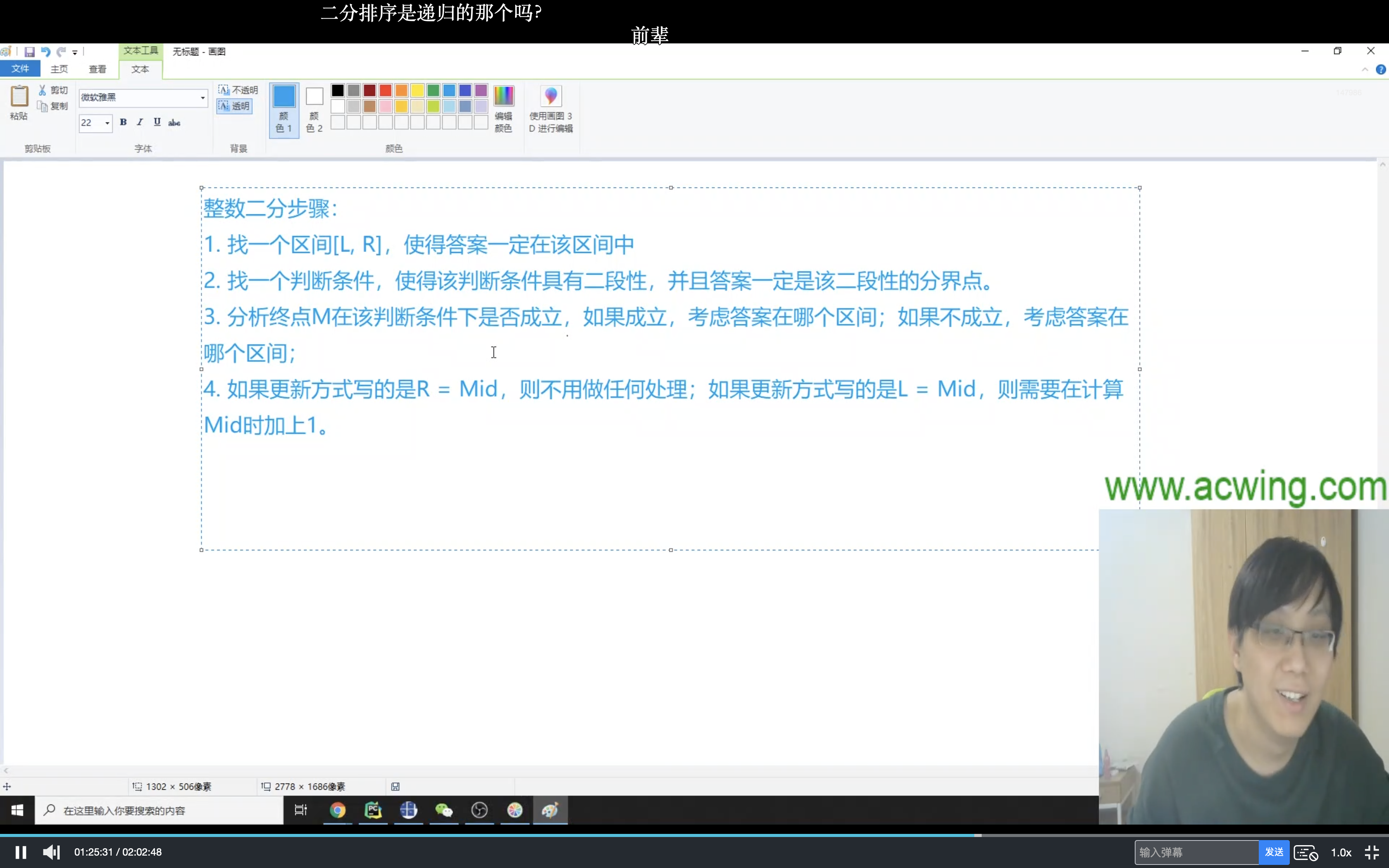1389x868 pixels.
Task: Pick the red color swatch
Action: tap(386, 90)
